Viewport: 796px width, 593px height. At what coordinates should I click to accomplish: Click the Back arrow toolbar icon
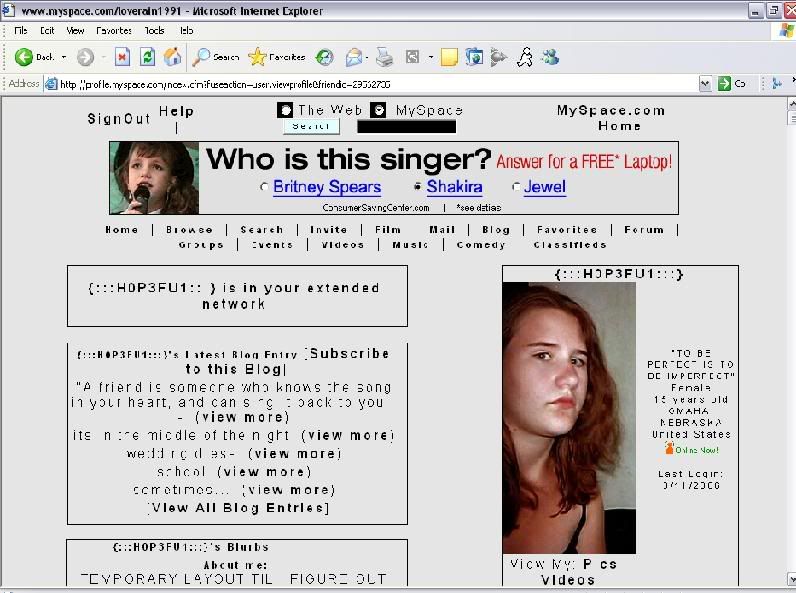point(24,57)
